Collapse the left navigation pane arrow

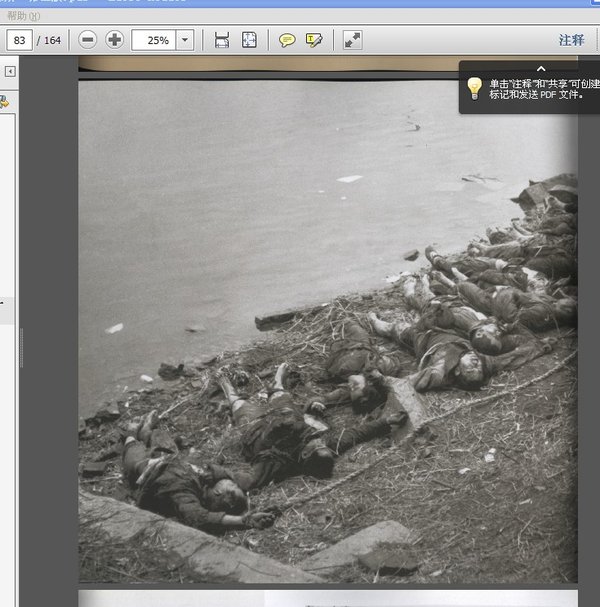(10, 71)
